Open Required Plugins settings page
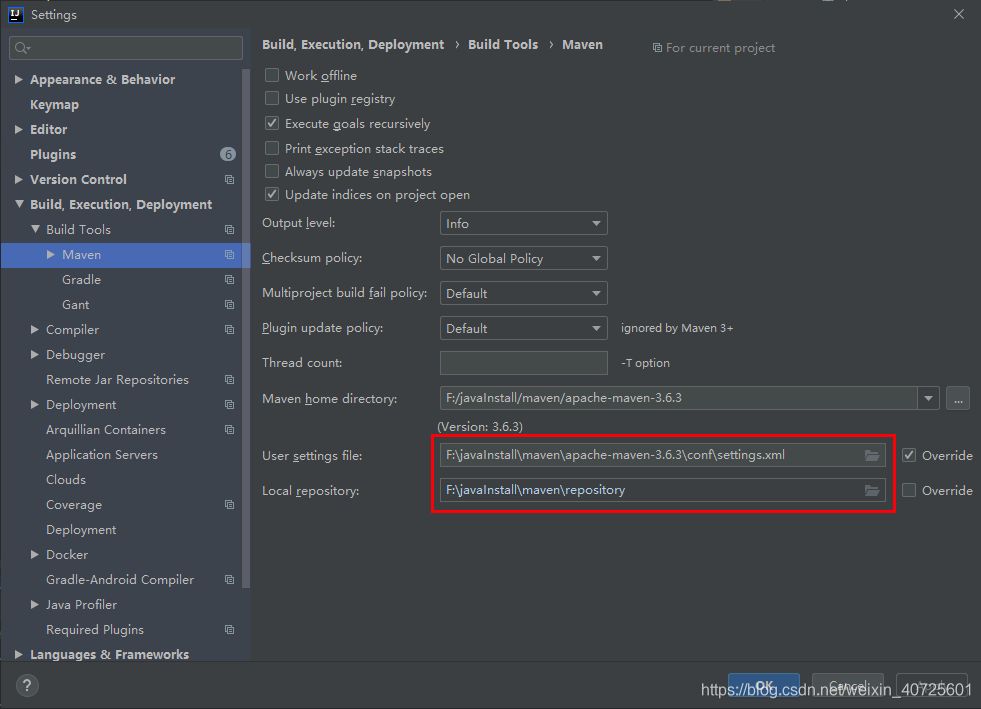This screenshot has width=981, height=709. coord(95,630)
